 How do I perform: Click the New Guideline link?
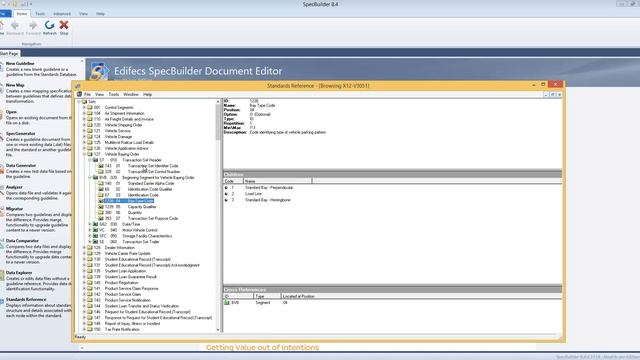tap(20, 64)
